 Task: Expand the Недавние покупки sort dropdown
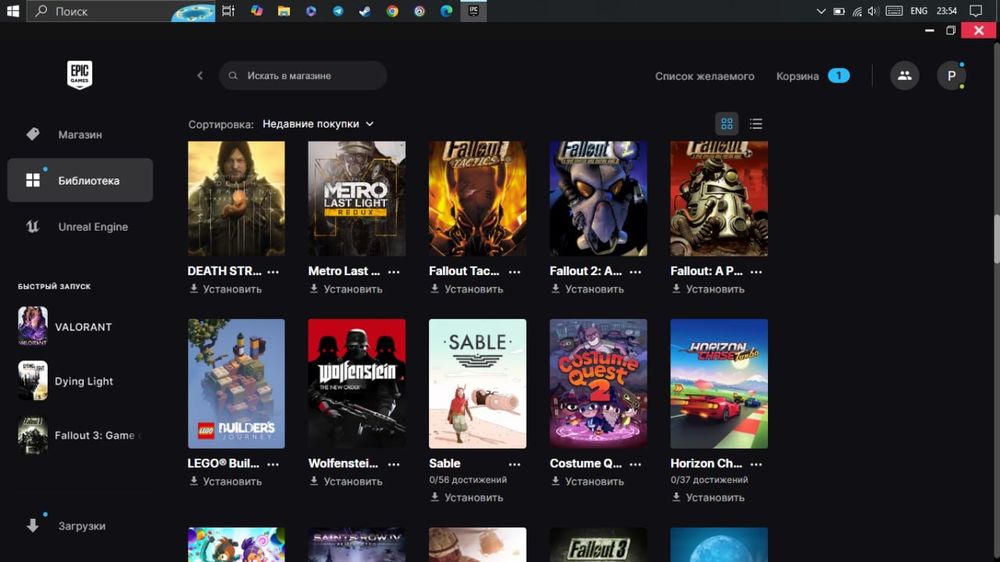click(x=318, y=124)
